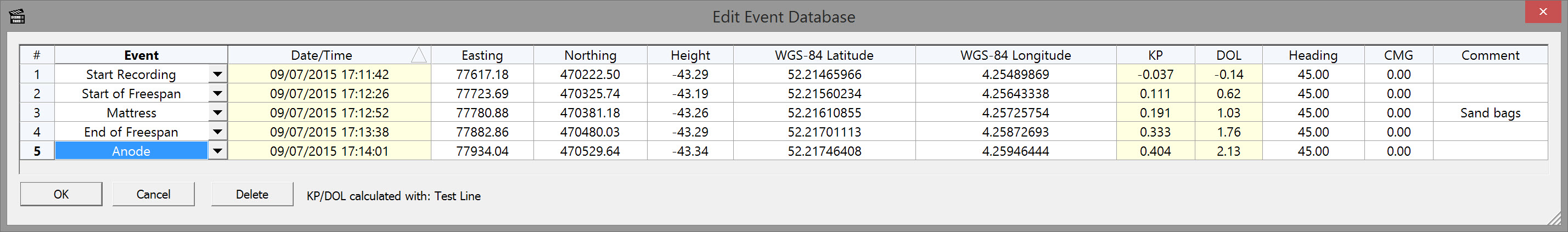1568x232 pixels.
Task: Select row number 3
Action: (37, 112)
